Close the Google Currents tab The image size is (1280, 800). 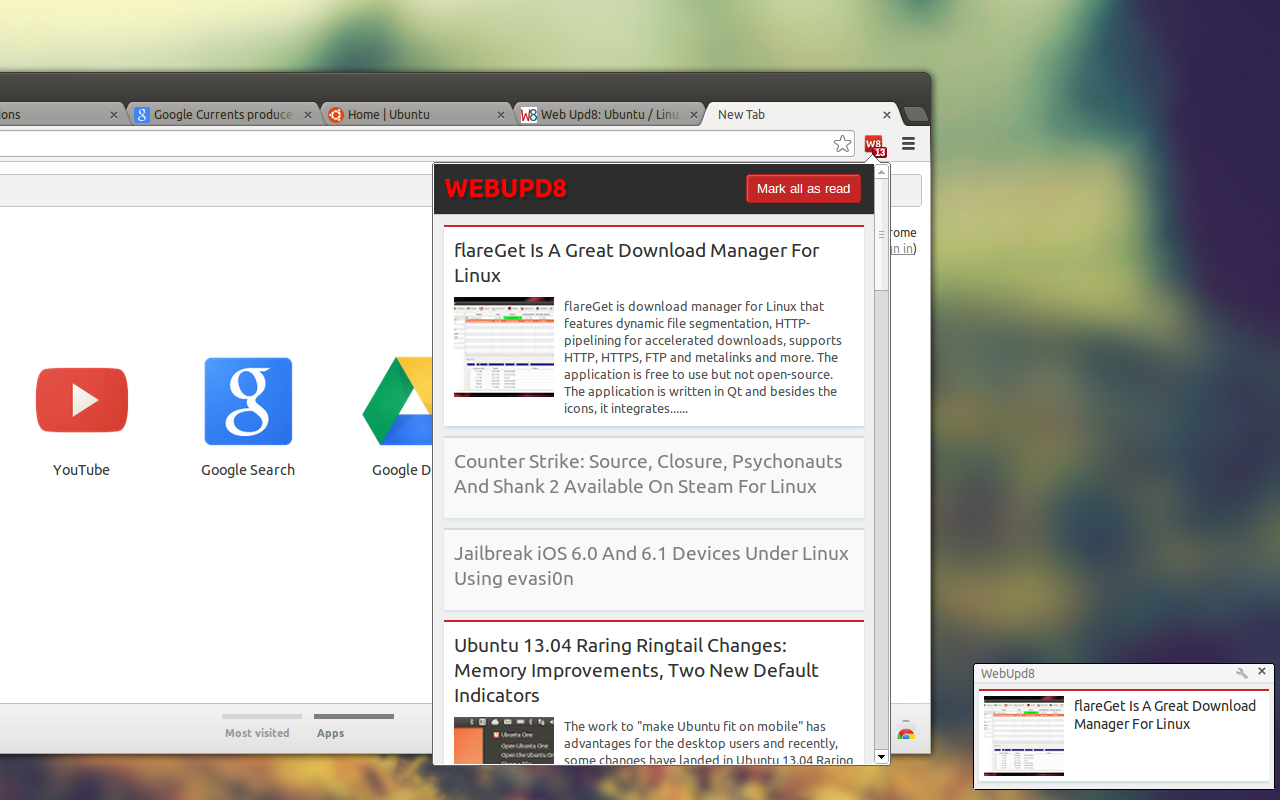coord(308,115)
